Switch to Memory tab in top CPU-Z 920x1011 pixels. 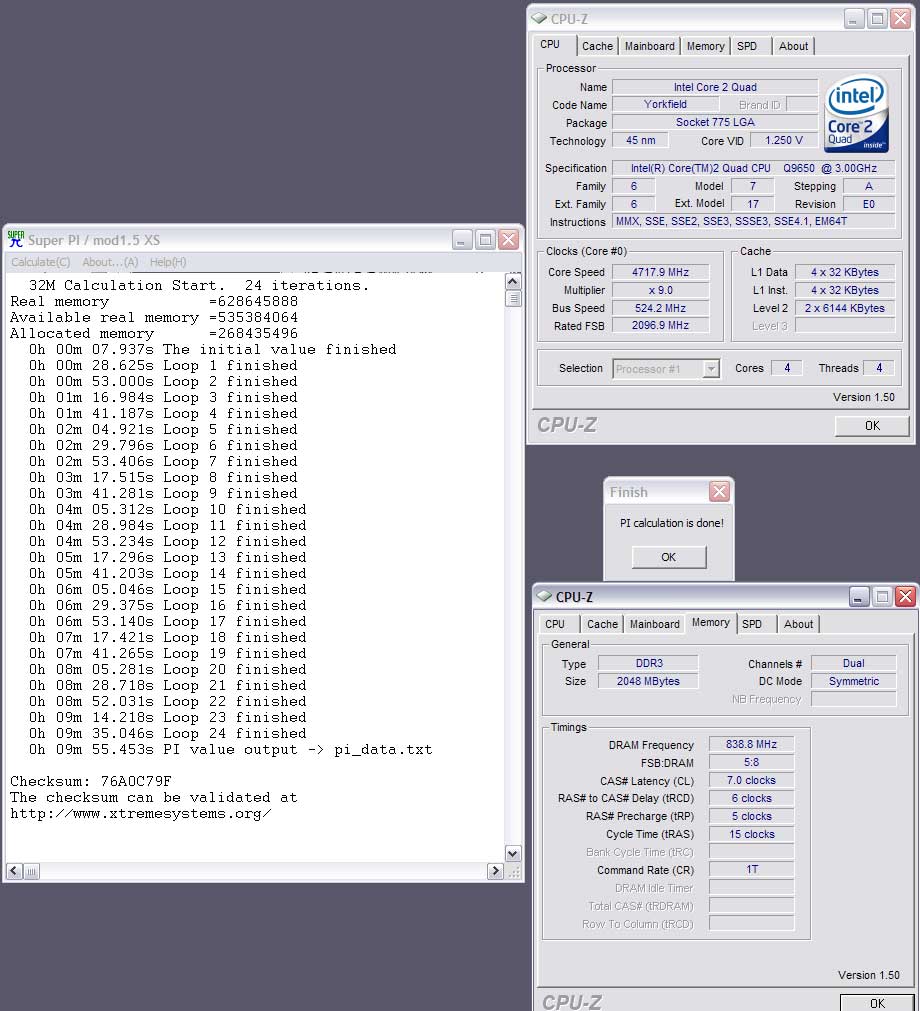[x=705, y=46]
